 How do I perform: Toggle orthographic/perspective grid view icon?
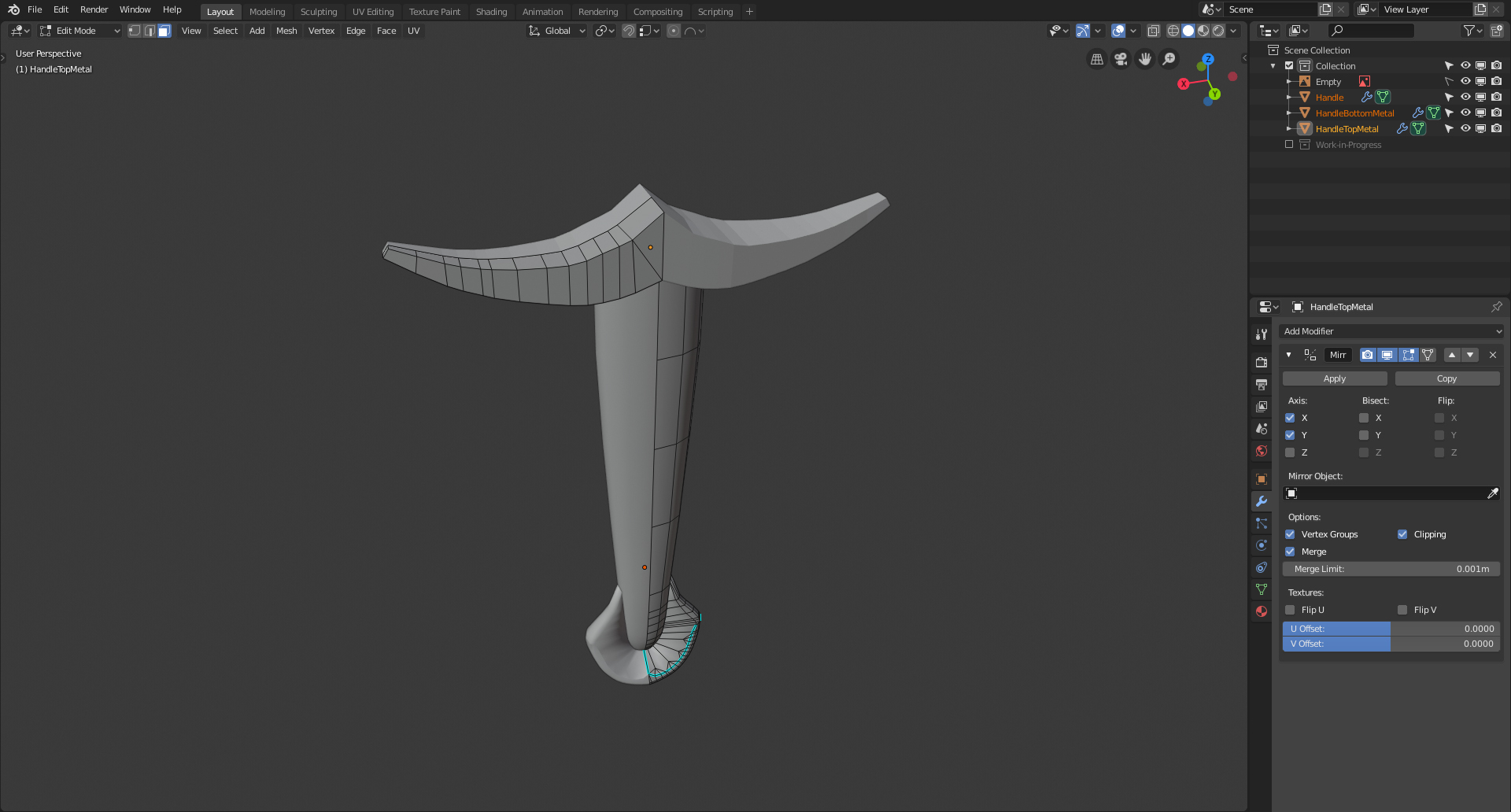[x=1096, y=59]
